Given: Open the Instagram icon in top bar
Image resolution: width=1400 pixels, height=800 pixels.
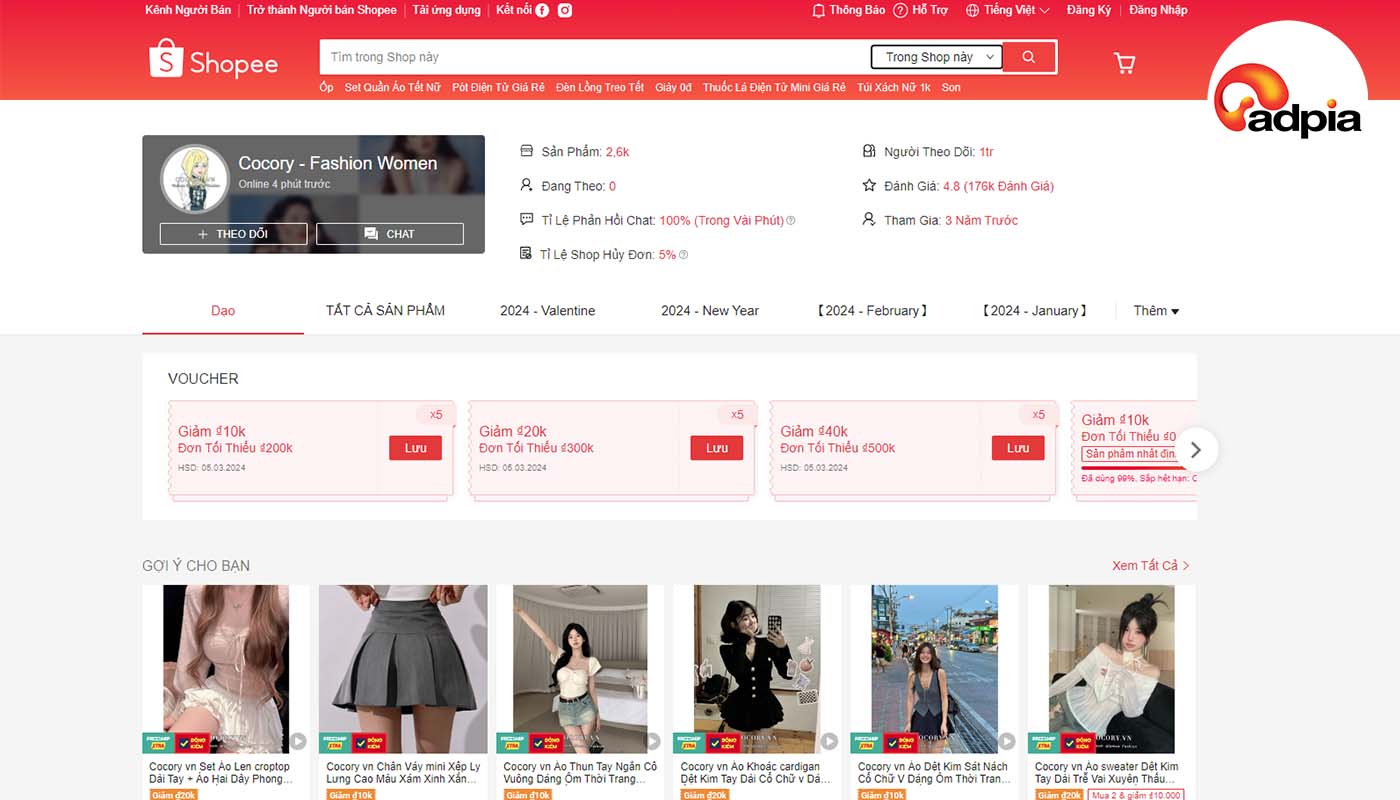Looking at the screenshot, I should point(565,10).
